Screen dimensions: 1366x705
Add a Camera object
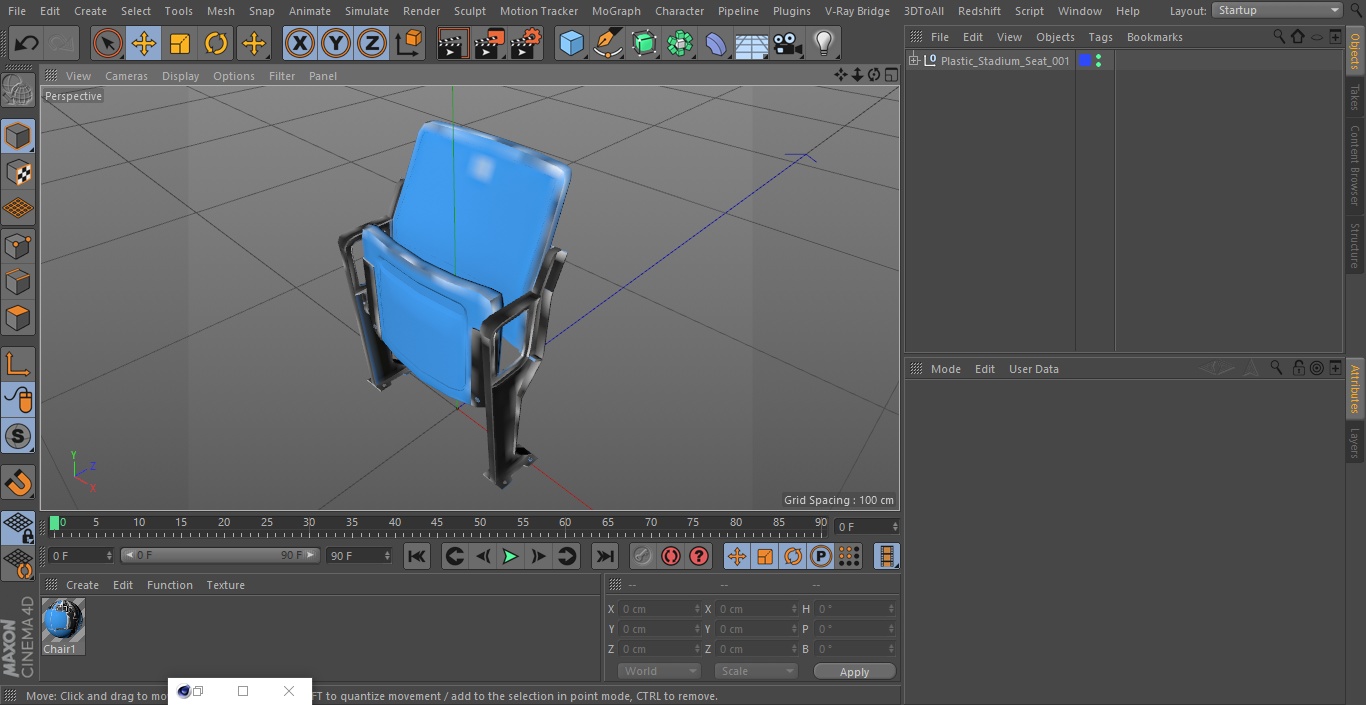788,43
